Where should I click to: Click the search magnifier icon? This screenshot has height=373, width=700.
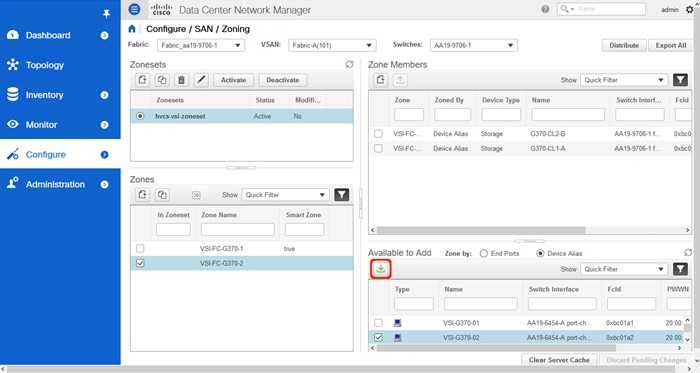click(x=565, y=9)
